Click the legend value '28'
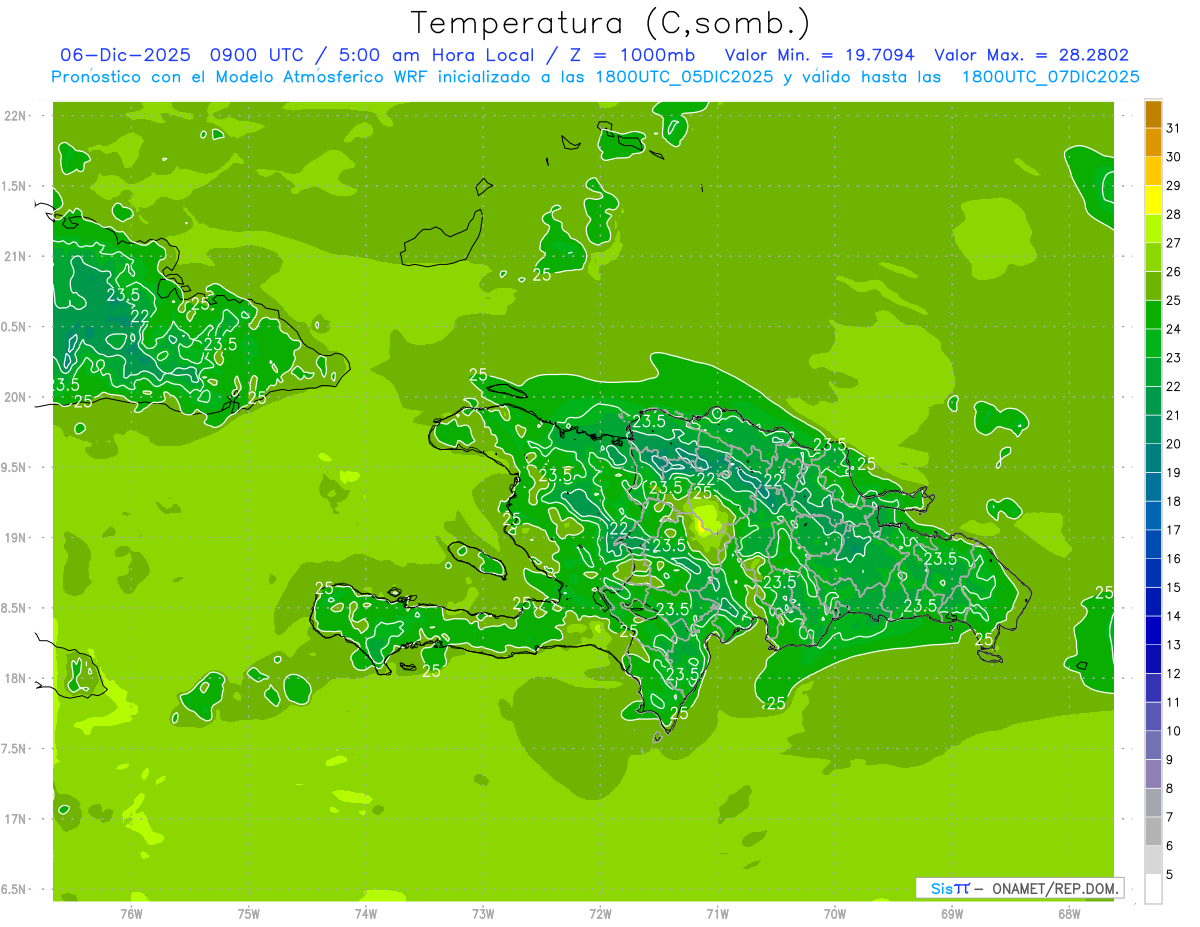 click(1174, 214)
